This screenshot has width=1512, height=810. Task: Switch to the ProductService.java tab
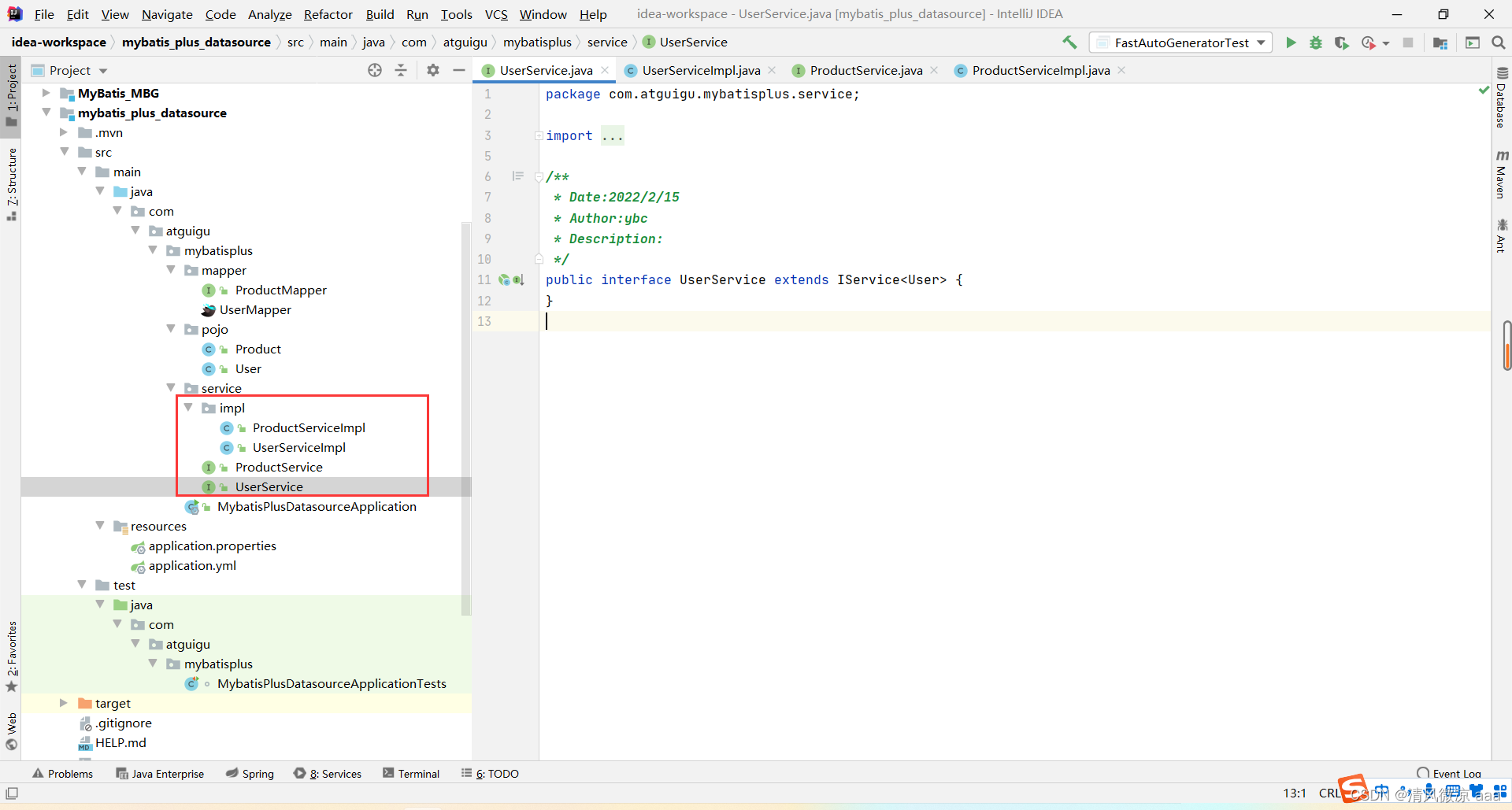[x=865, y=70]
